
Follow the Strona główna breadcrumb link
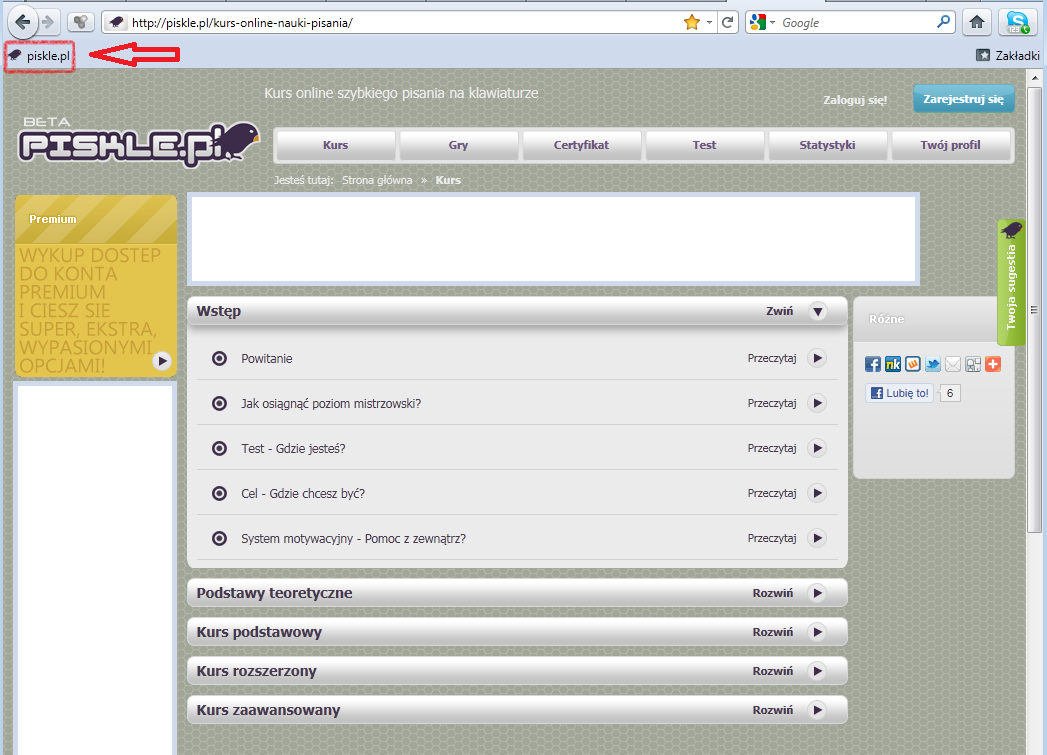(x=377, y=180)
